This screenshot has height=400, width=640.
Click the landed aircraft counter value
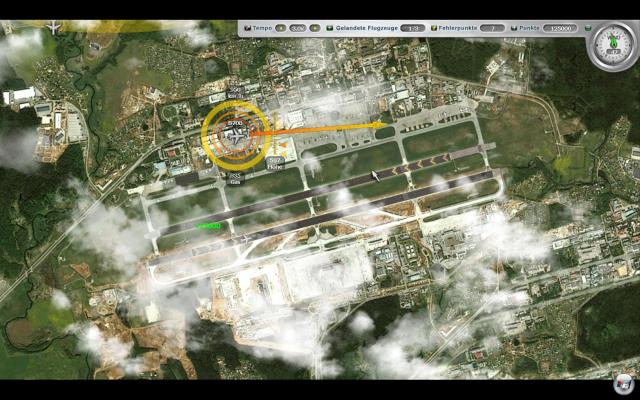click(x=413, y=28)
